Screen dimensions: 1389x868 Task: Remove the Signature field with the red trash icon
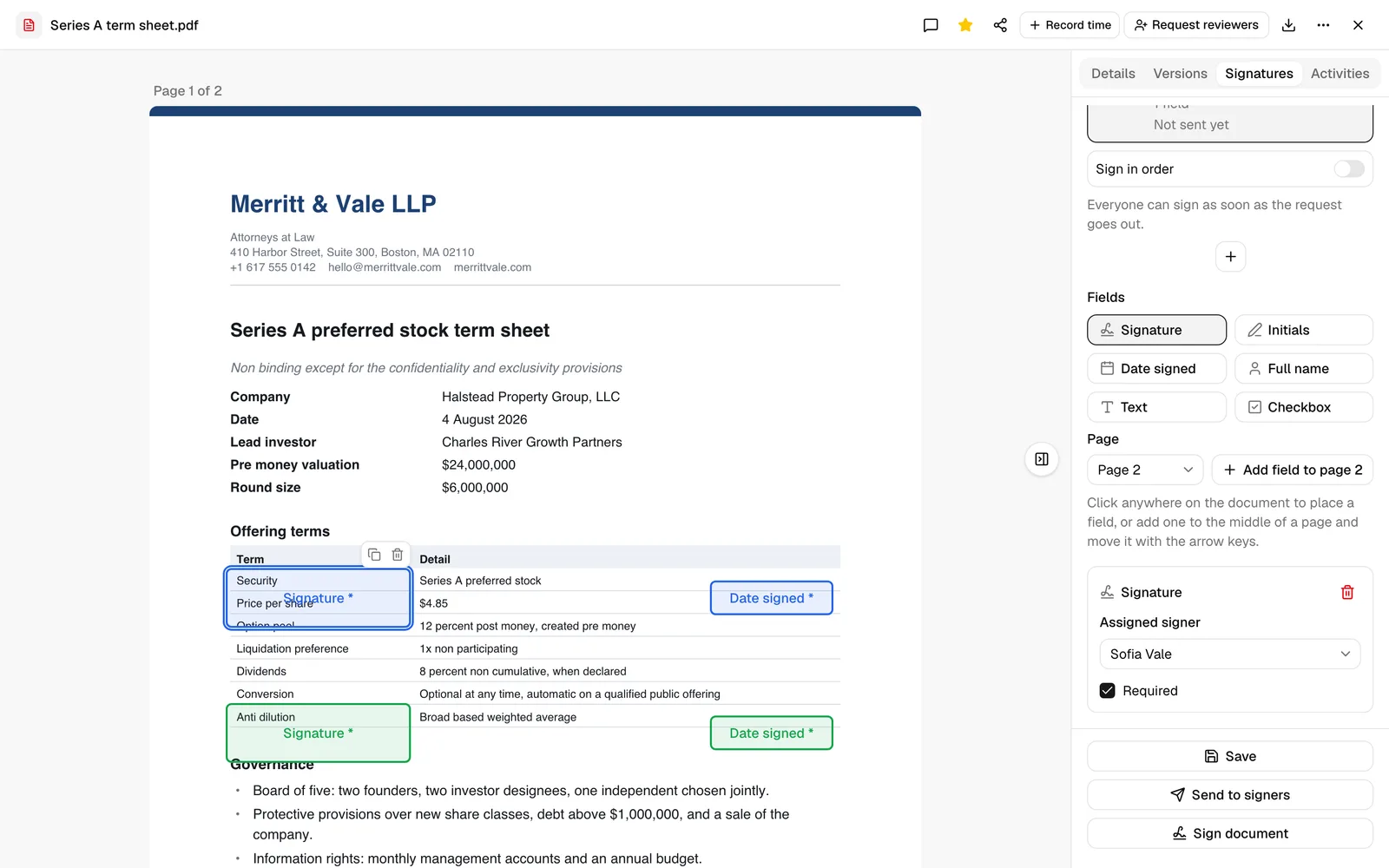coord(1347,592)
